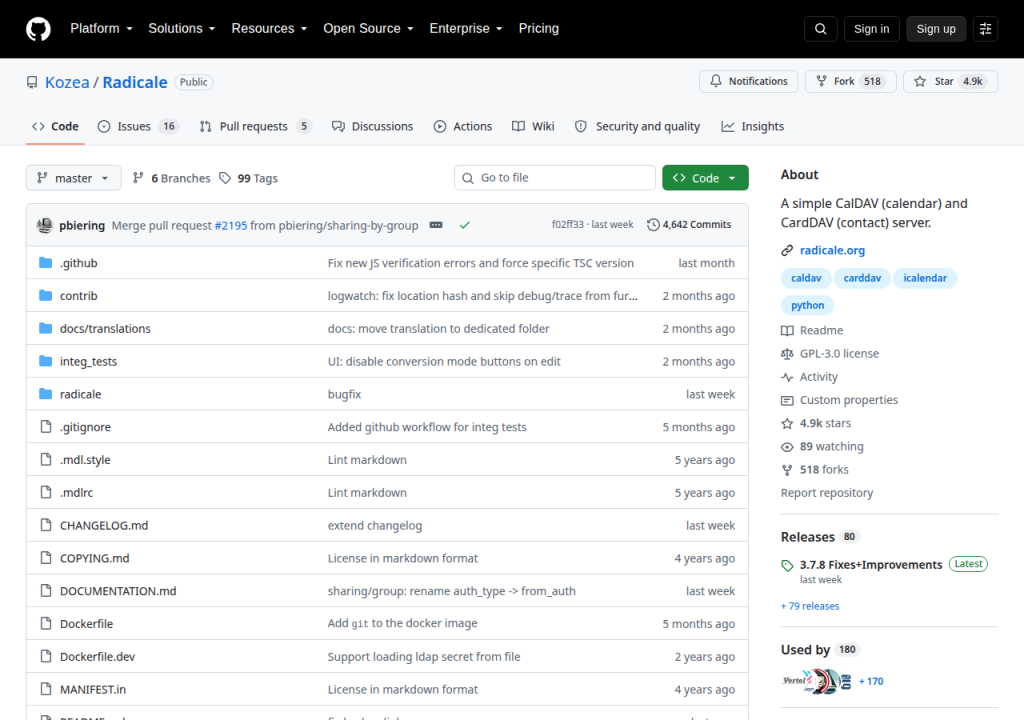
Task: Expand the Resources menu
Action: pos(269,29)
